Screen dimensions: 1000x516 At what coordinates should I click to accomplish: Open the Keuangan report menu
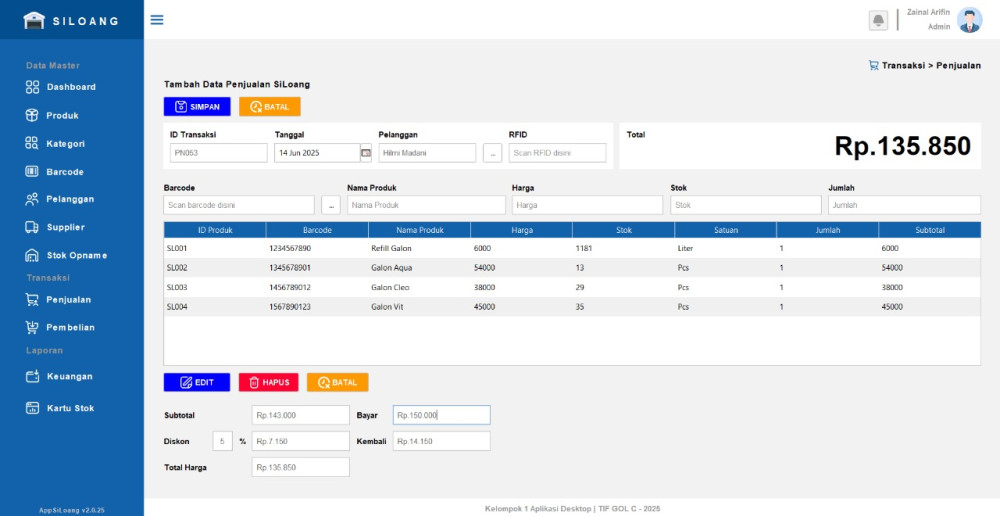(x=70, y=376)
